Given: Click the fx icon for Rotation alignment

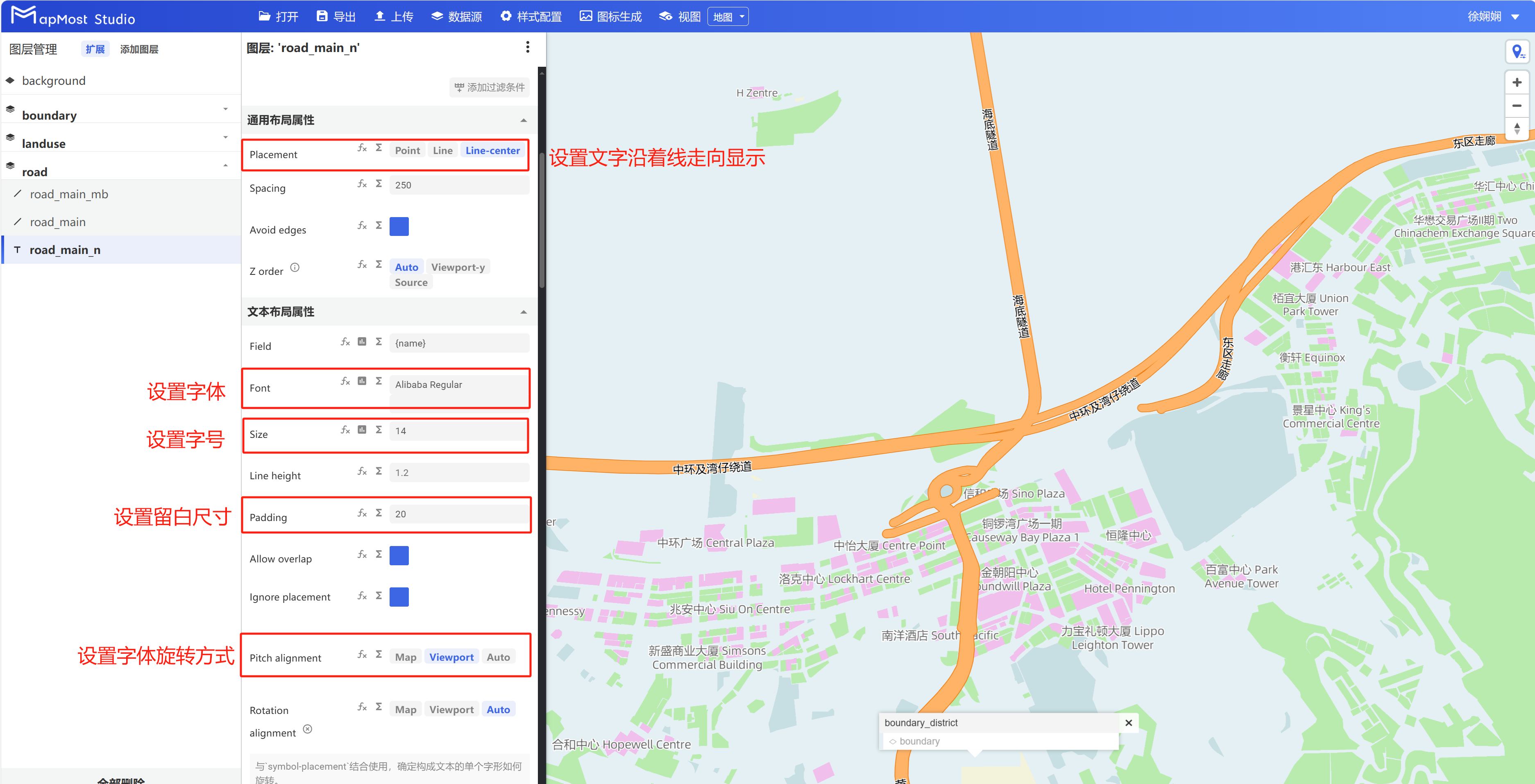Looking at the screenshot, I should pyautogui.click(x=362, y=707).
